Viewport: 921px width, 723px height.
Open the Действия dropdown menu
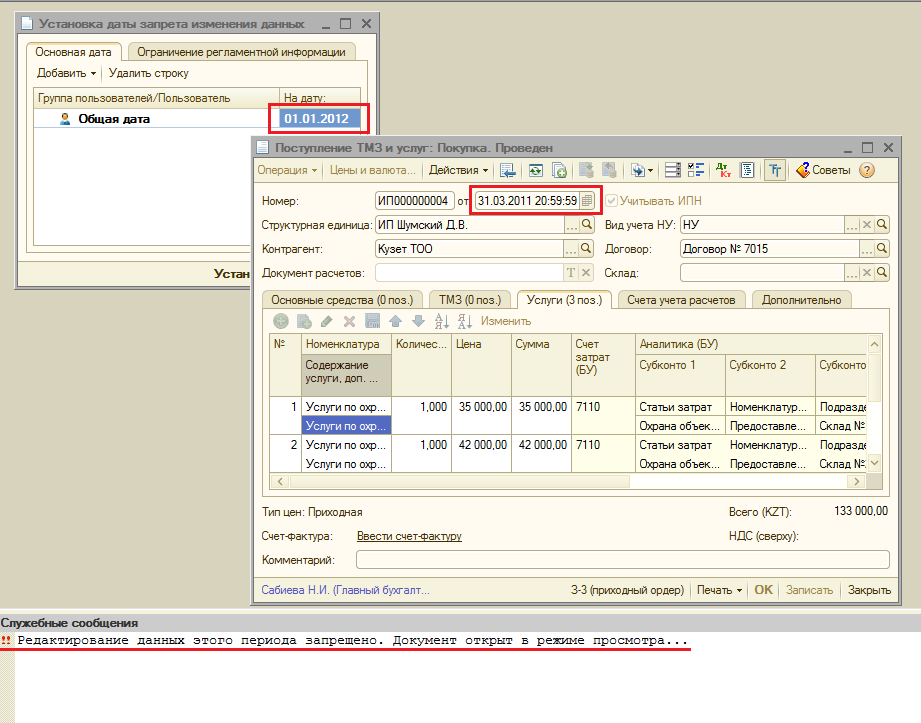[458, 170]
